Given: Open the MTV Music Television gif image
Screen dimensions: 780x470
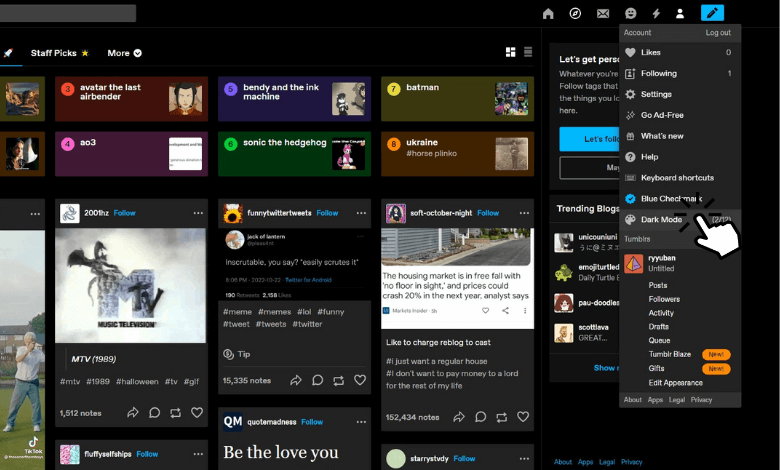Looking at the screenshot, I should (130, 285).
